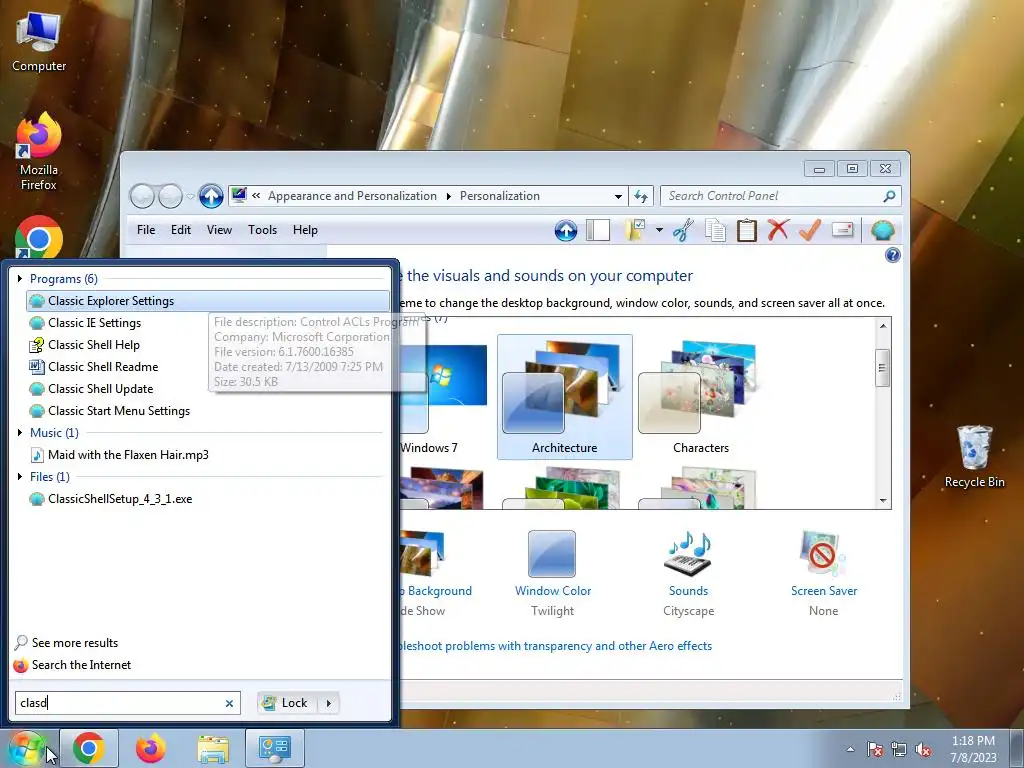Open Computer desktop icon
Screen dimensions: 1024x768
pos(39,42)
